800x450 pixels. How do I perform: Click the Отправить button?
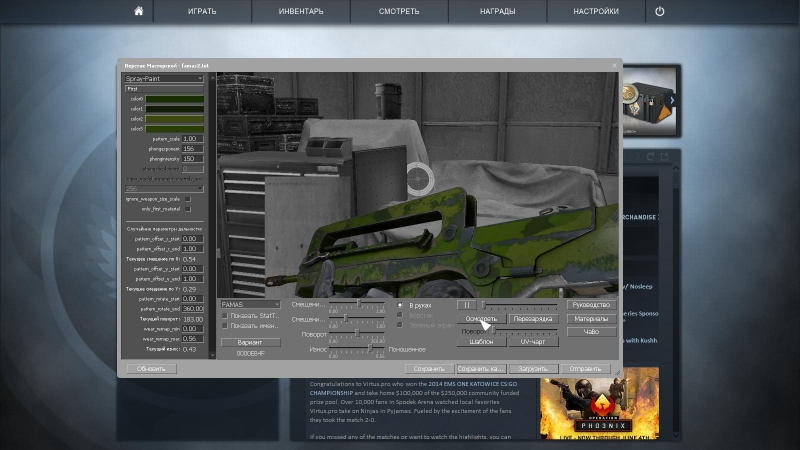point(585,368)
